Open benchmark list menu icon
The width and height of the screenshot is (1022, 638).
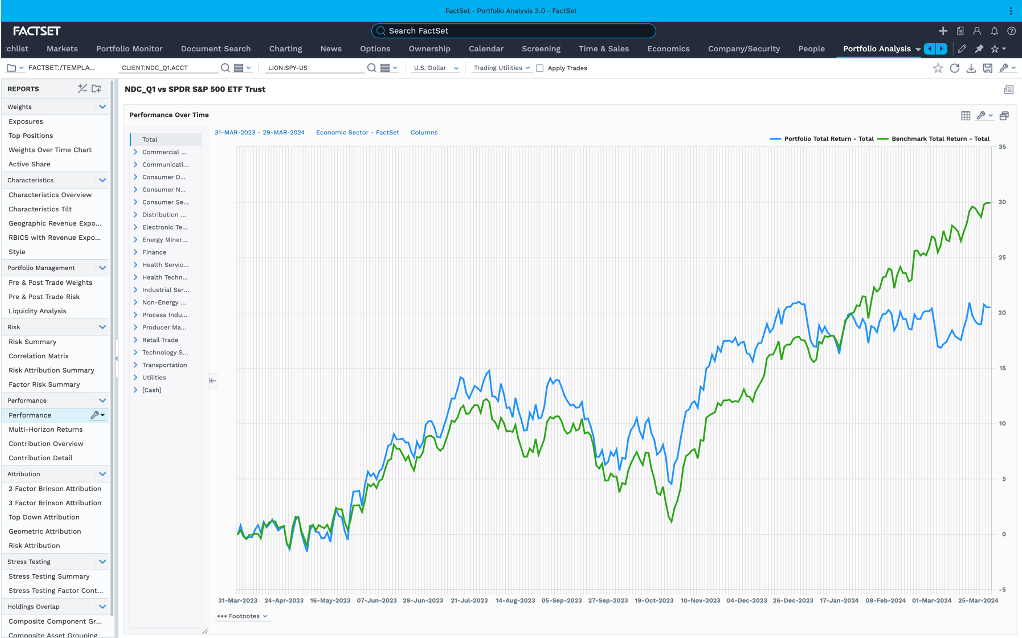tap(388, 68)
